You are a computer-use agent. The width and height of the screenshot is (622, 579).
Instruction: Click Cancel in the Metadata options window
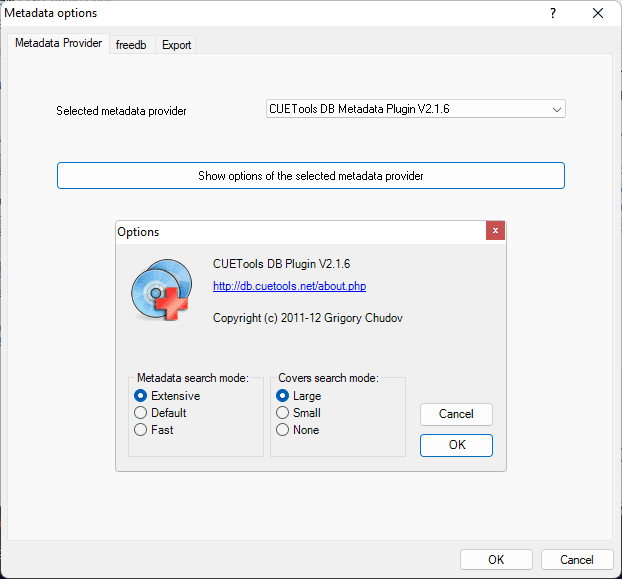pos(577,560)
